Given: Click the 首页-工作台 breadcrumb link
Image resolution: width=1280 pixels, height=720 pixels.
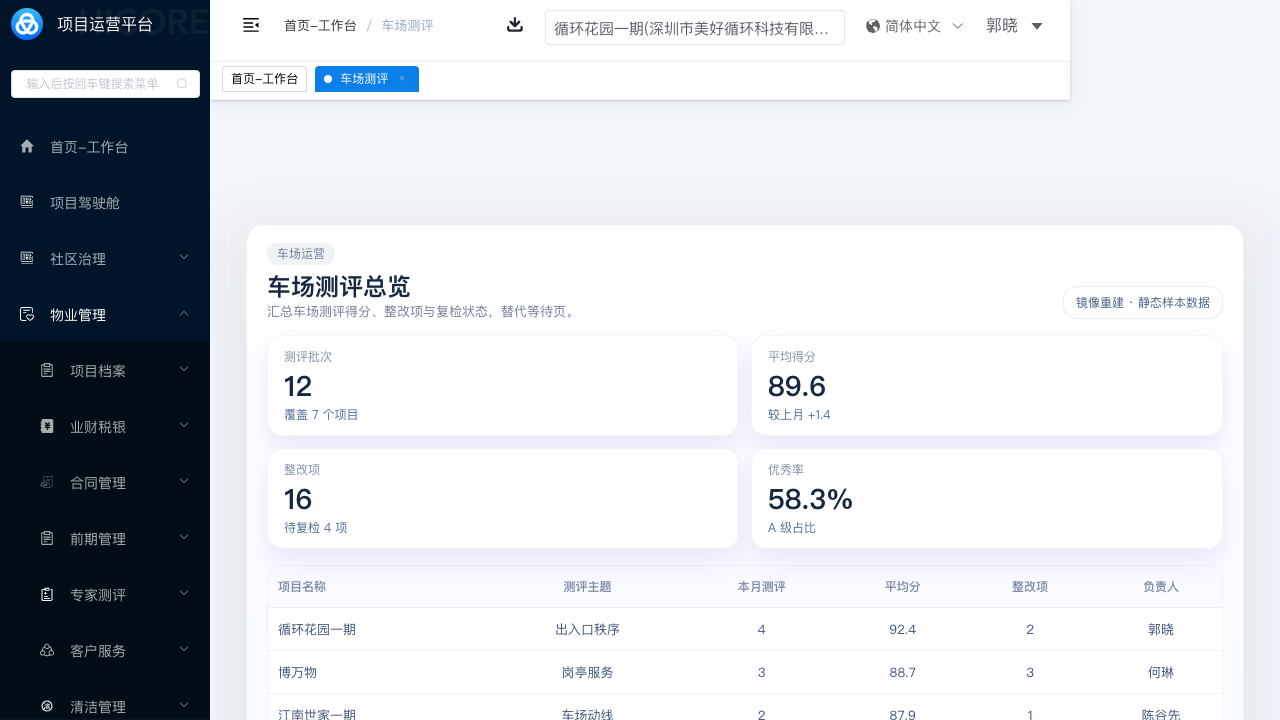Looking at the screenshot, I should [320, 26].
